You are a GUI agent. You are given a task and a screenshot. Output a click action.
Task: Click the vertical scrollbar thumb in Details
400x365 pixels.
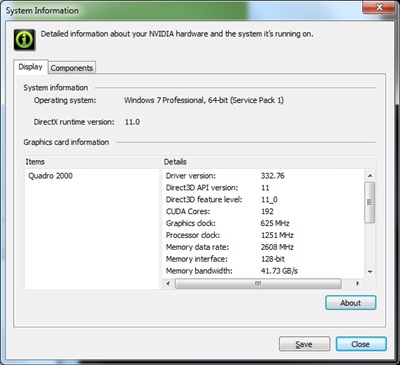370,202
